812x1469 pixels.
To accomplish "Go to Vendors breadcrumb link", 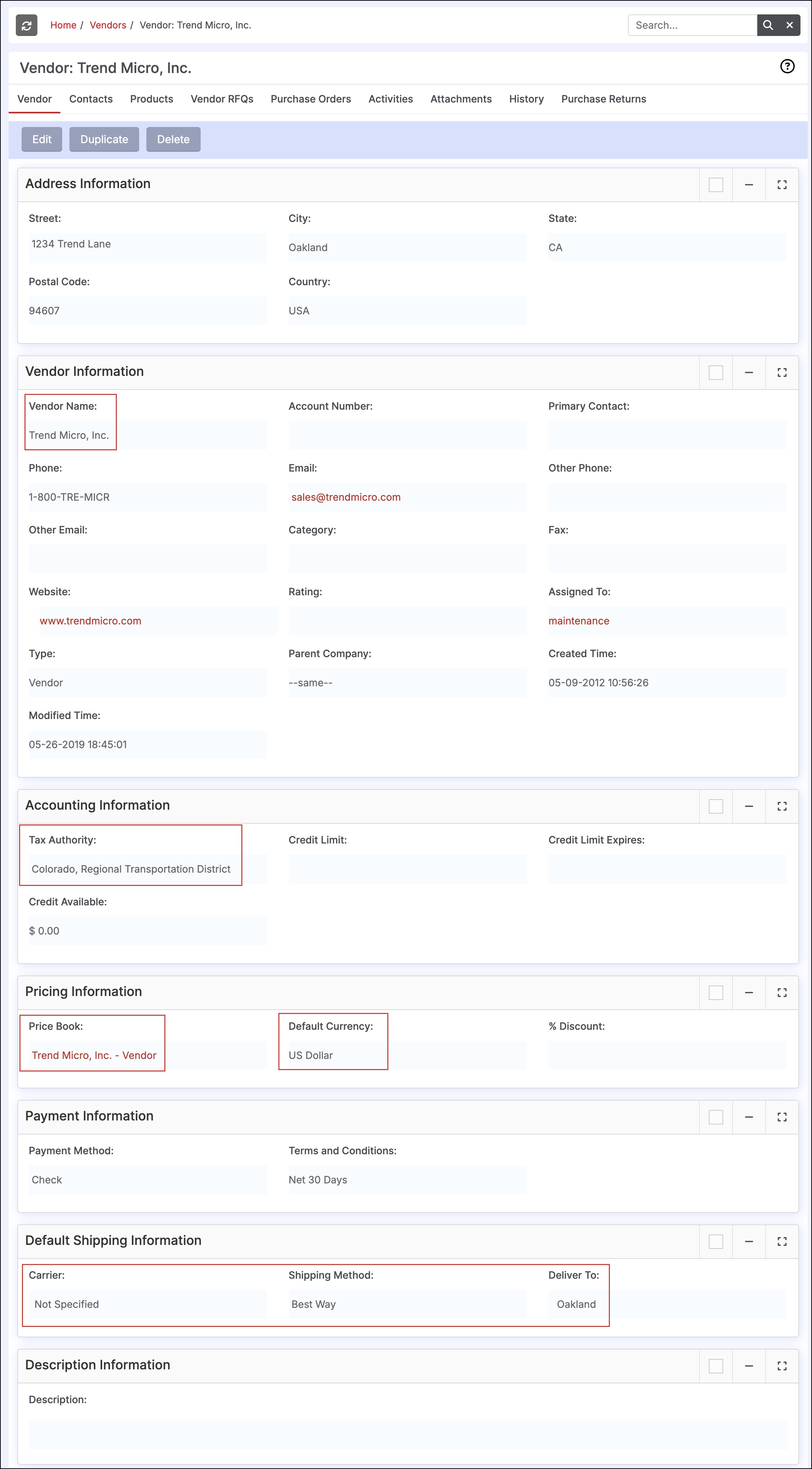I will (108, 25).
